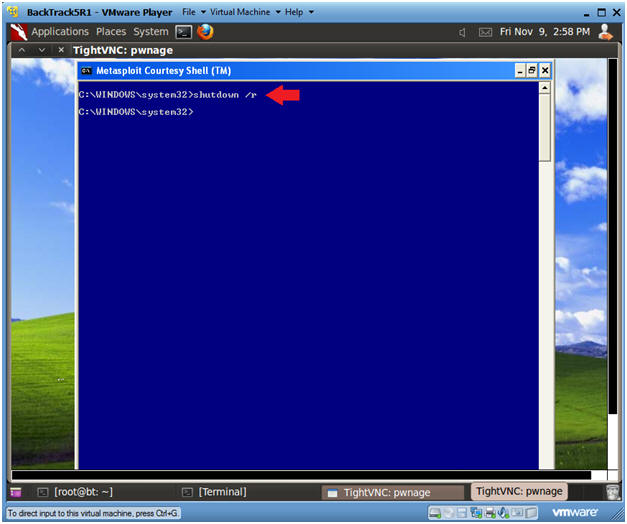Click the VMware sound card icon
Screen dimensions: 627x524
[x=503, y=512]
